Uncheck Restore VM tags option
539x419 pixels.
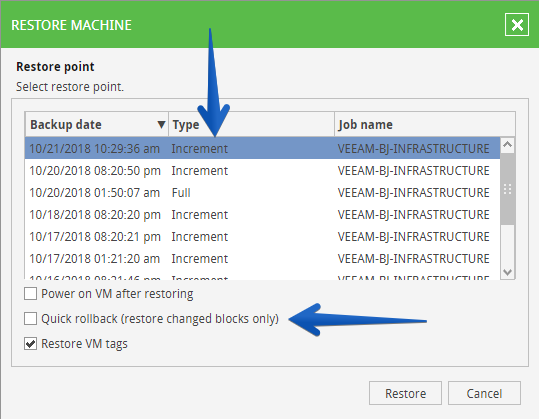coord(31,343)
